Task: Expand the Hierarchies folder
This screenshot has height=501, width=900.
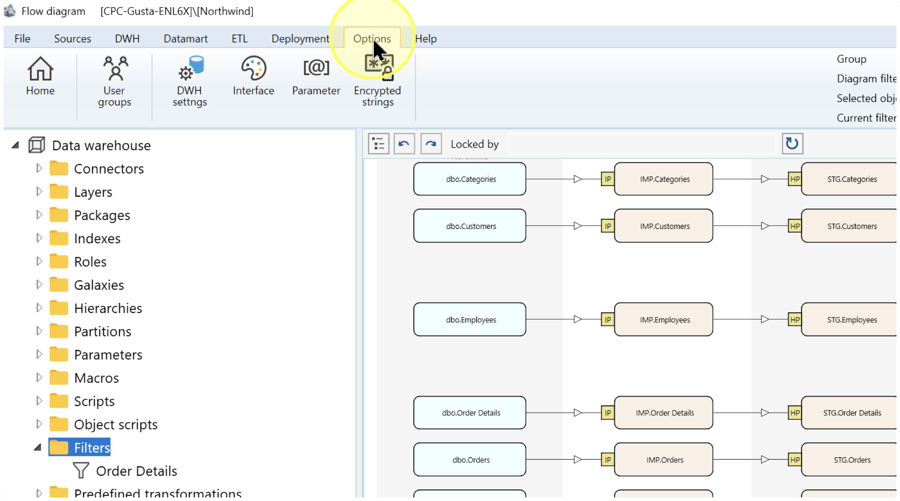Action: point(38,308)
